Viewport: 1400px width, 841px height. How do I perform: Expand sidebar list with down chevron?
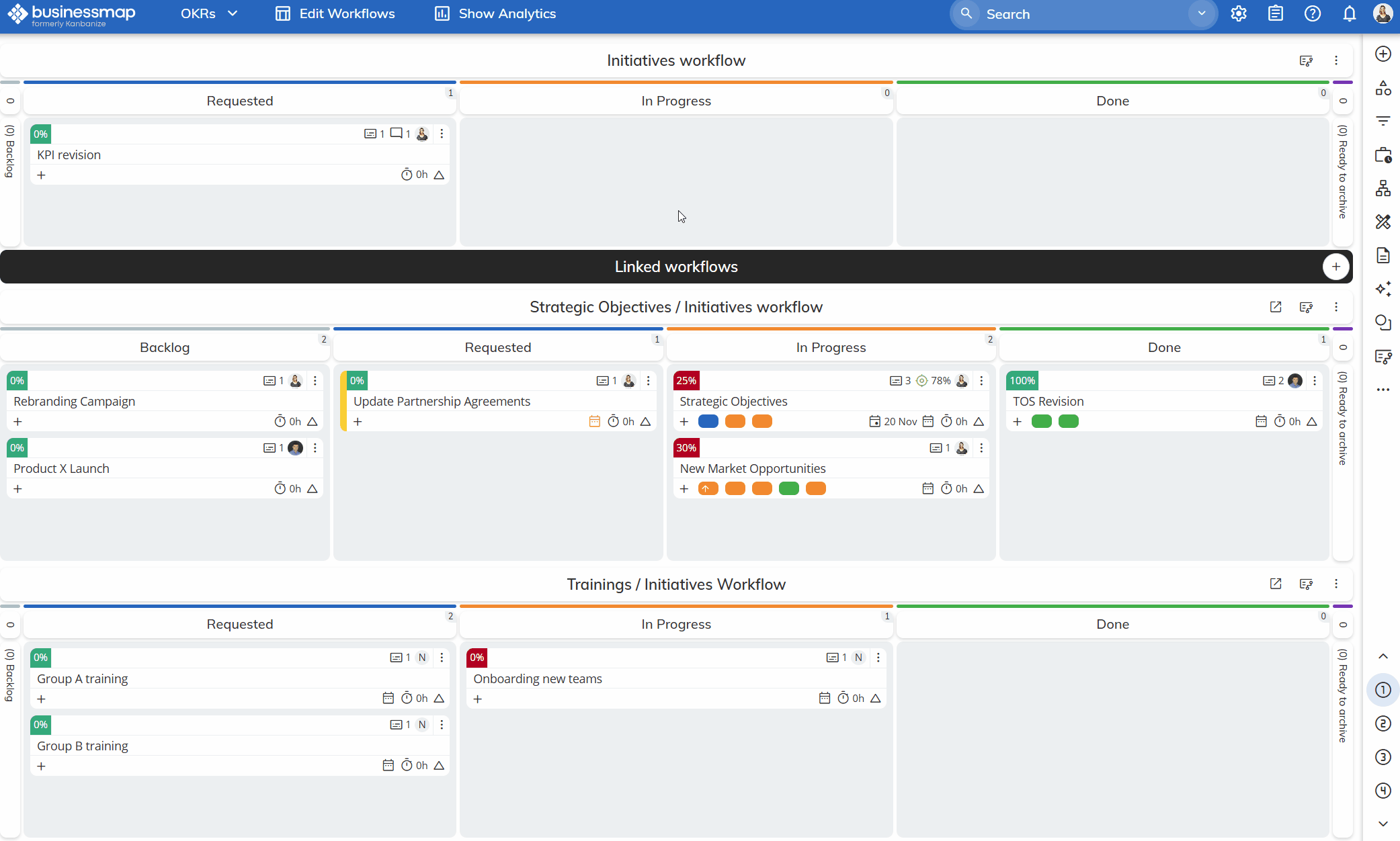click(1383, 824)
